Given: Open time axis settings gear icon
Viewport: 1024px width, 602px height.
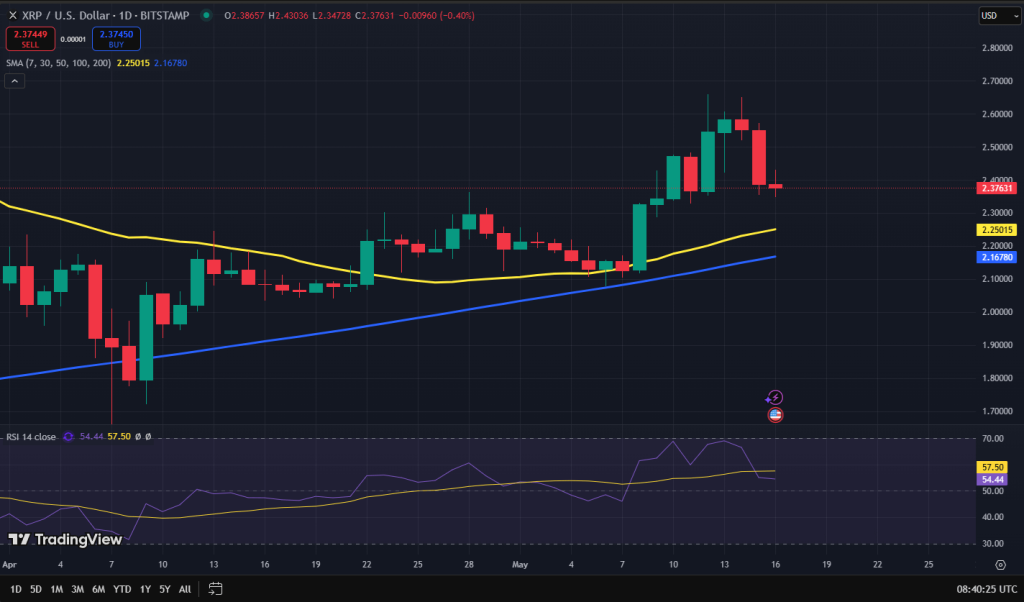Looking at the screenshot, I should (x=999, y=565).
